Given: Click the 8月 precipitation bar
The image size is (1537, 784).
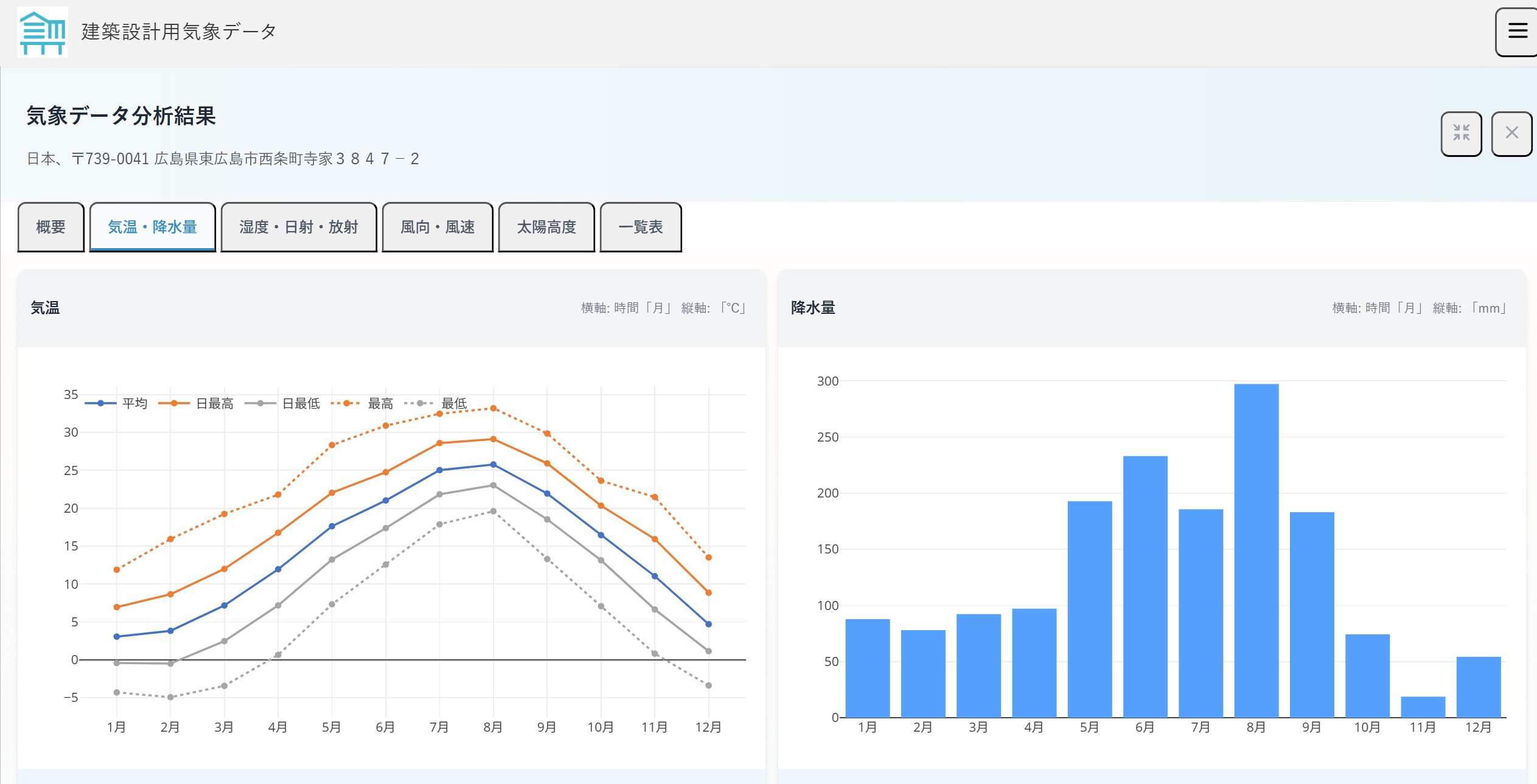Looking at the screenshot, I should [x=1256, y=550].
